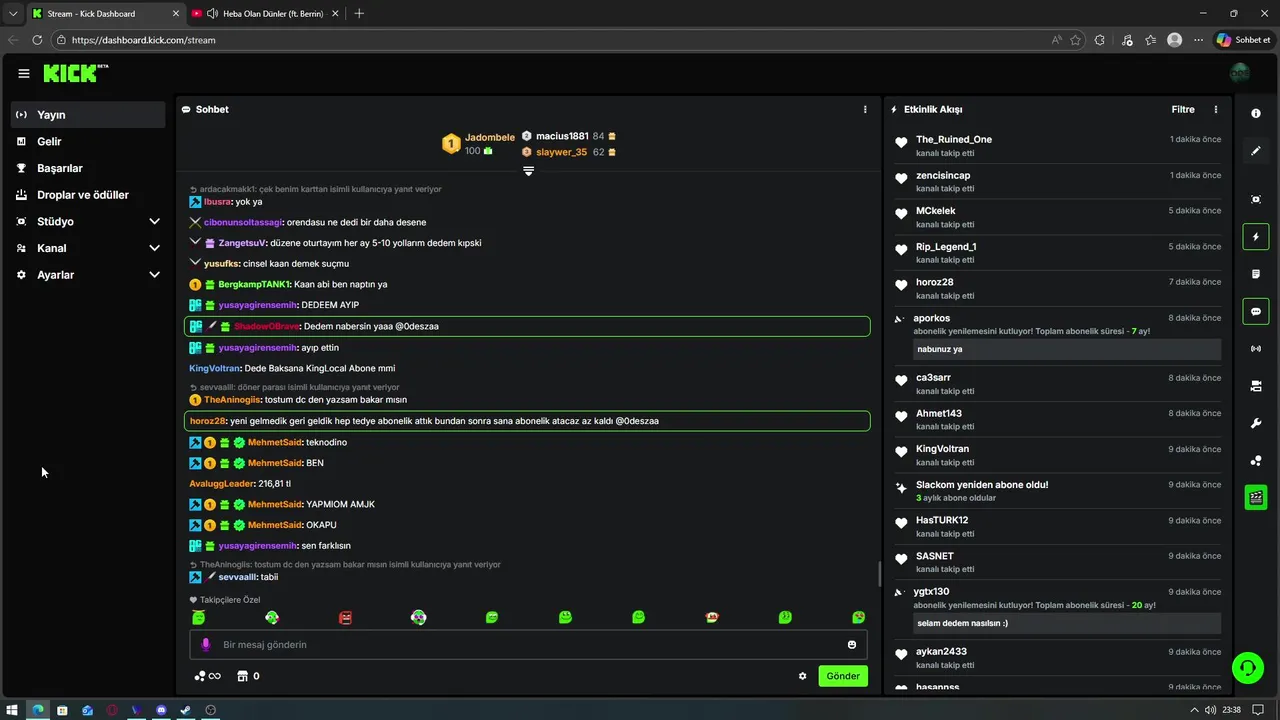Click the green clapperboard clip icon
This screenshot has height=720, width=1280.
(x=1256, y=497)
